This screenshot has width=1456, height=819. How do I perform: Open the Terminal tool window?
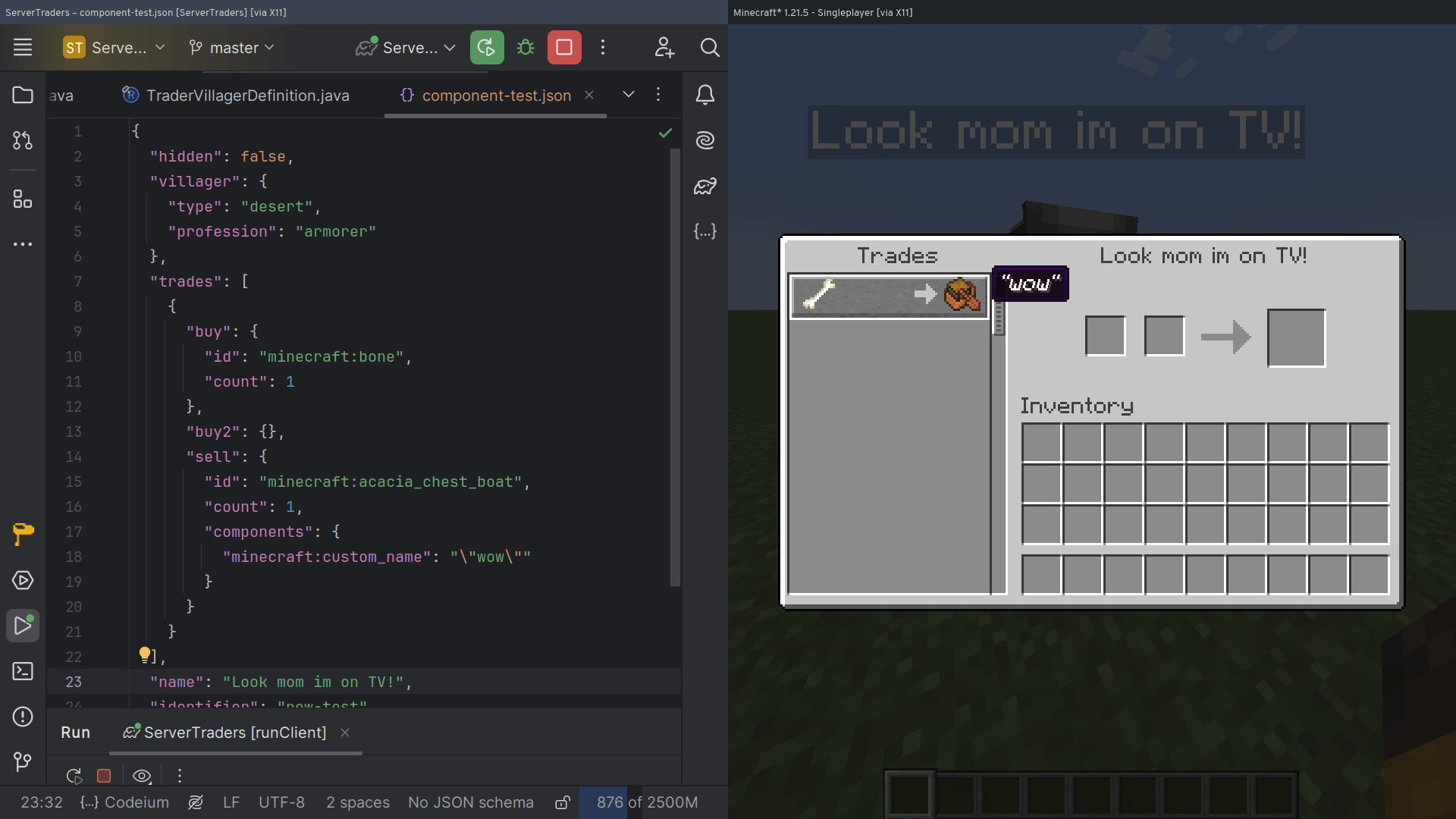pyautogui.click(x=23, y=671)
